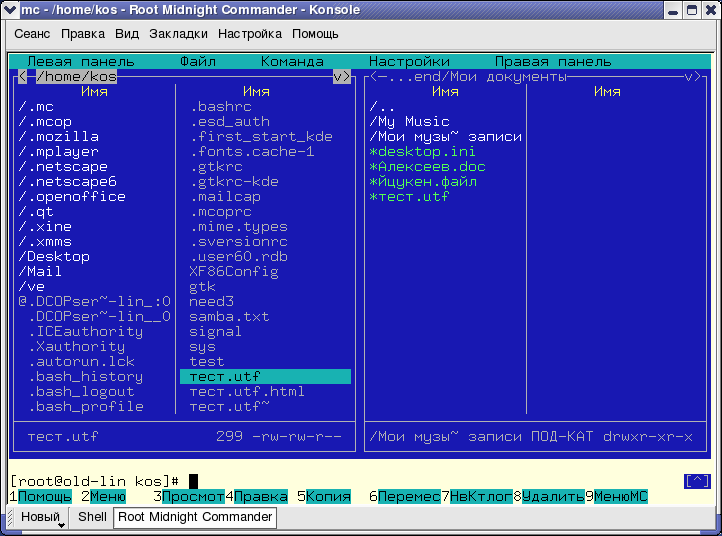Image resolution: width=722 pixels, height=536 pixels.
Task: Click left panel's '<' history back arrow
Action: click(22, 77)
